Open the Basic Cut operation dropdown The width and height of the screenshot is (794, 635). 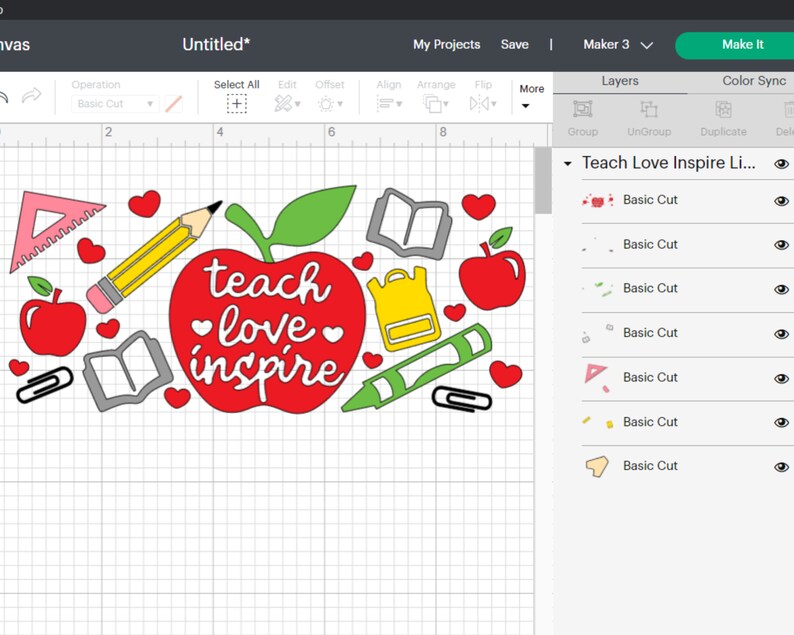pos(115,104)
